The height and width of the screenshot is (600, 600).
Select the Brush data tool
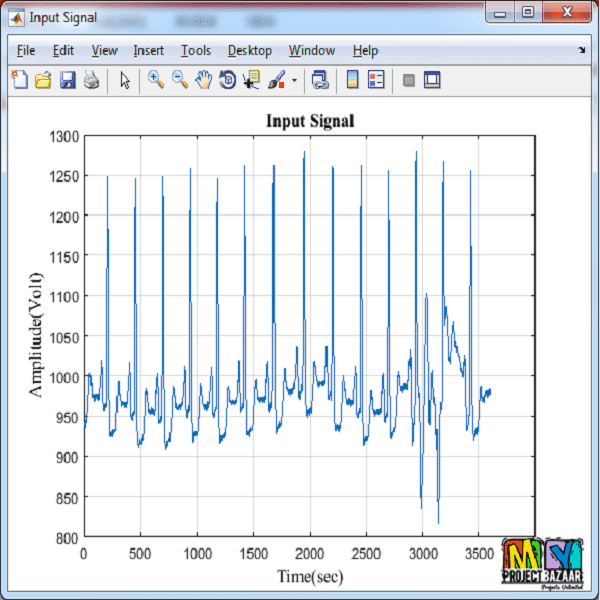(277, 80)
